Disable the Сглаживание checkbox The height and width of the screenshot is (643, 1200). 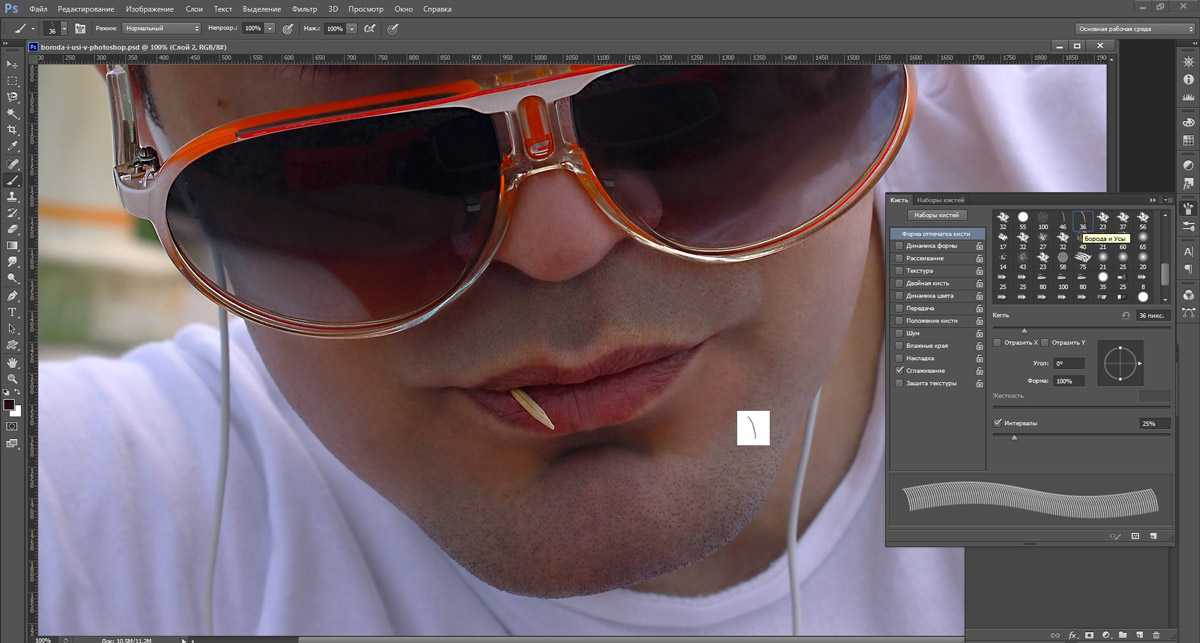899,371
